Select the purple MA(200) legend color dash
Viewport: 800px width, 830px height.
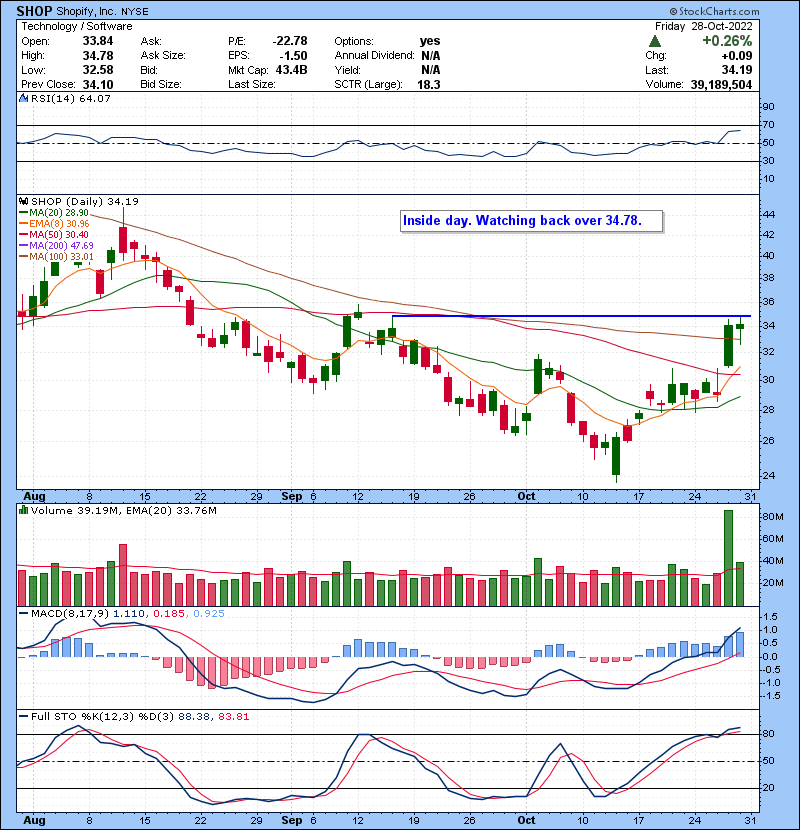(23, 245)
